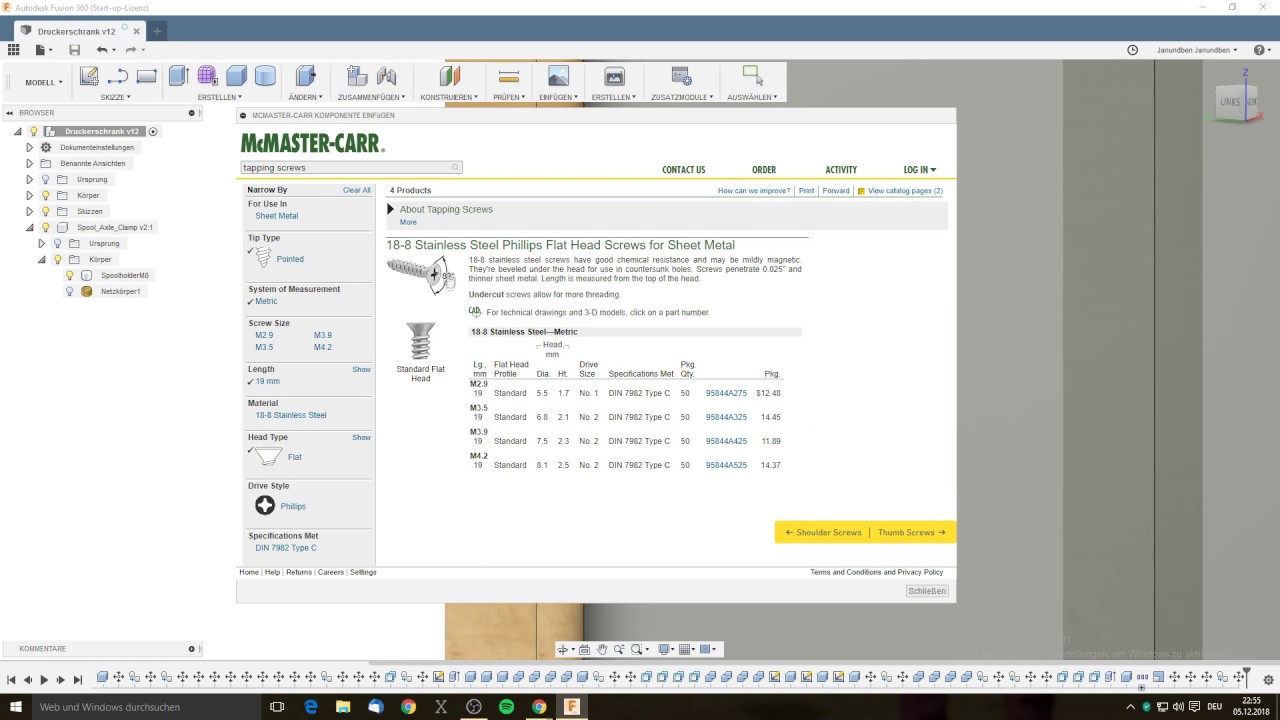Expand the Benannte Ansichten tree node

tap(30, 163)
